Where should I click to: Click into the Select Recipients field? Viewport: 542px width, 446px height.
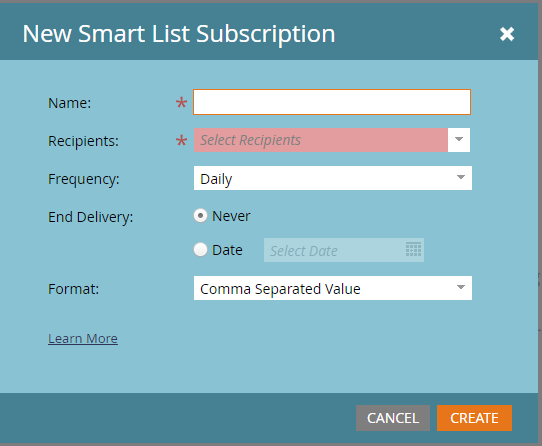[x=321, y=140]
